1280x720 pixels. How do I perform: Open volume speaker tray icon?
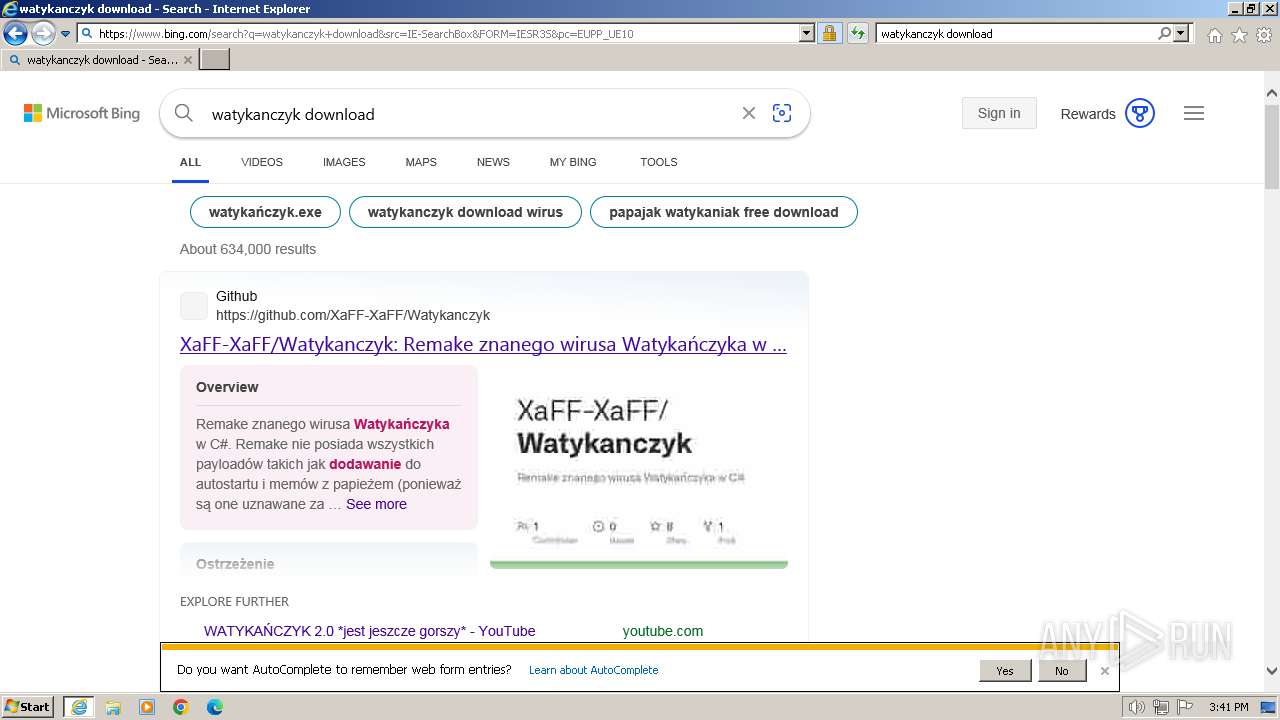tap(1139, 707)
